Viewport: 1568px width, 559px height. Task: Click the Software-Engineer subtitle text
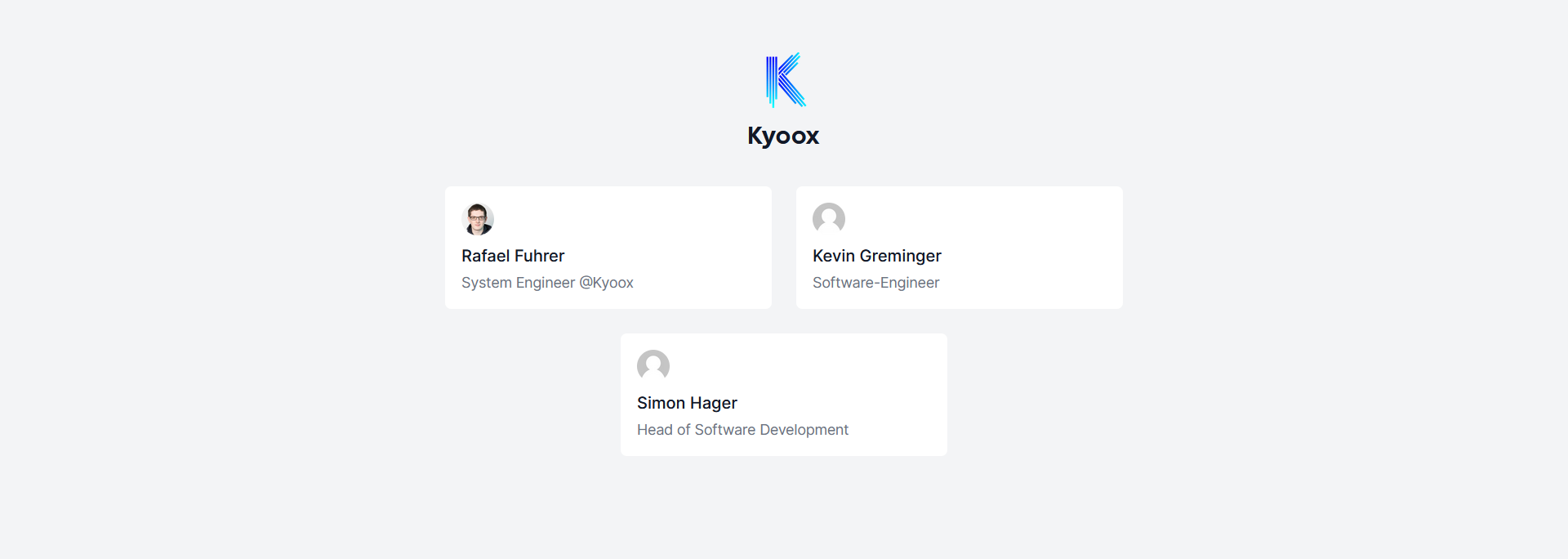click(875, 283)
